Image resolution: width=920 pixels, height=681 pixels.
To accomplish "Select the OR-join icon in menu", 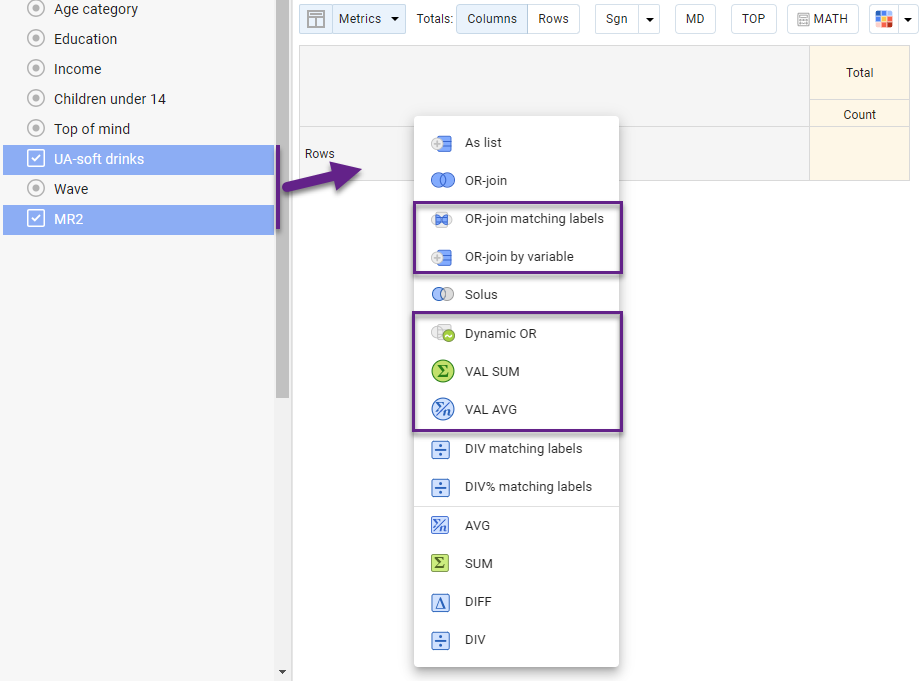I will click(x=442, y=181).
